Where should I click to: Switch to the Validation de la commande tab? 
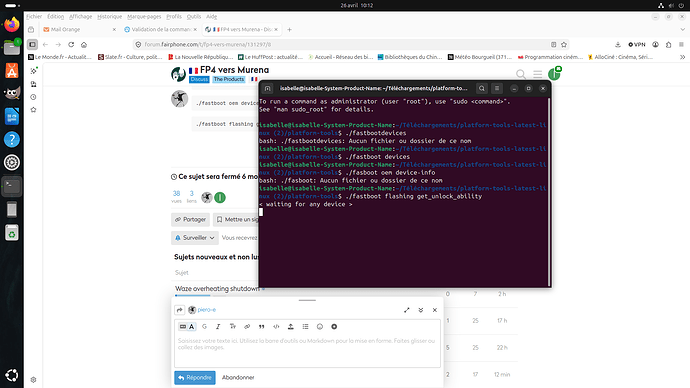tap(160, 29)
